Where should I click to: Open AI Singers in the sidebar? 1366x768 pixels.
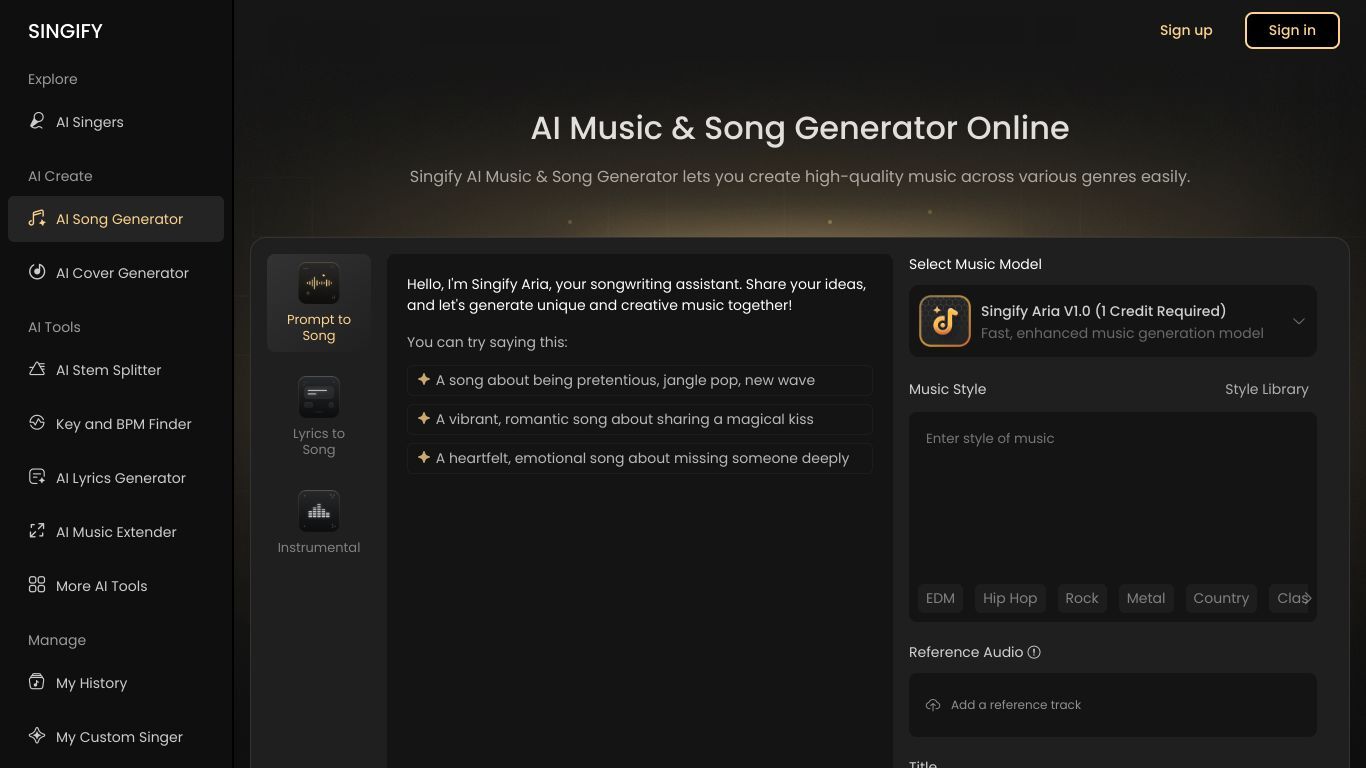click(116, 122)
